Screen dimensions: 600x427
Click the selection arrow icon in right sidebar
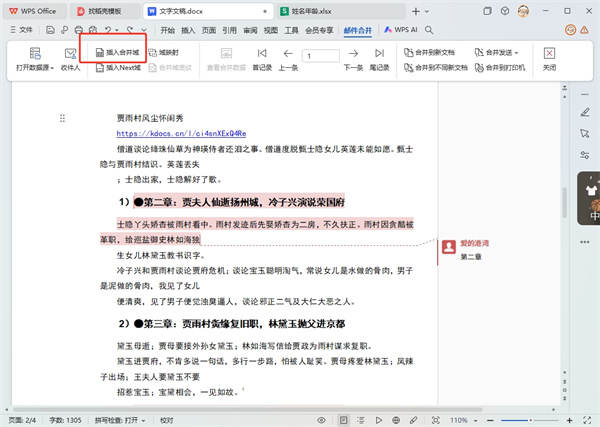pos(585,134)
